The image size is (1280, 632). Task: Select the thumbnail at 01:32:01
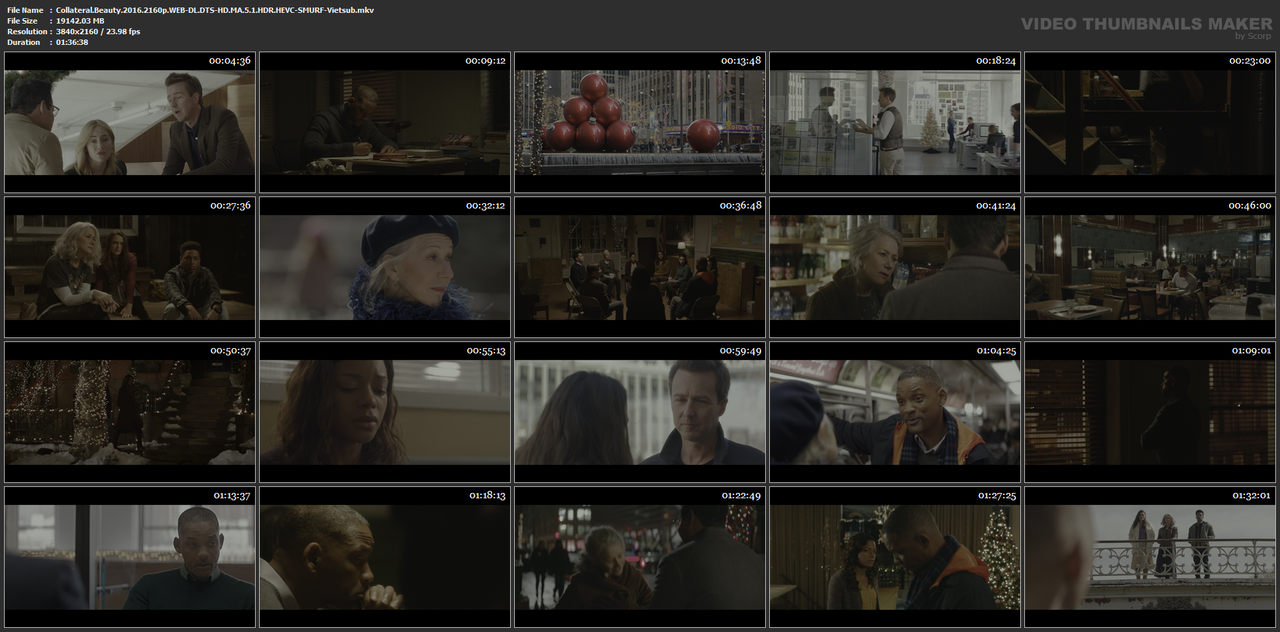tap(1151, 557)
